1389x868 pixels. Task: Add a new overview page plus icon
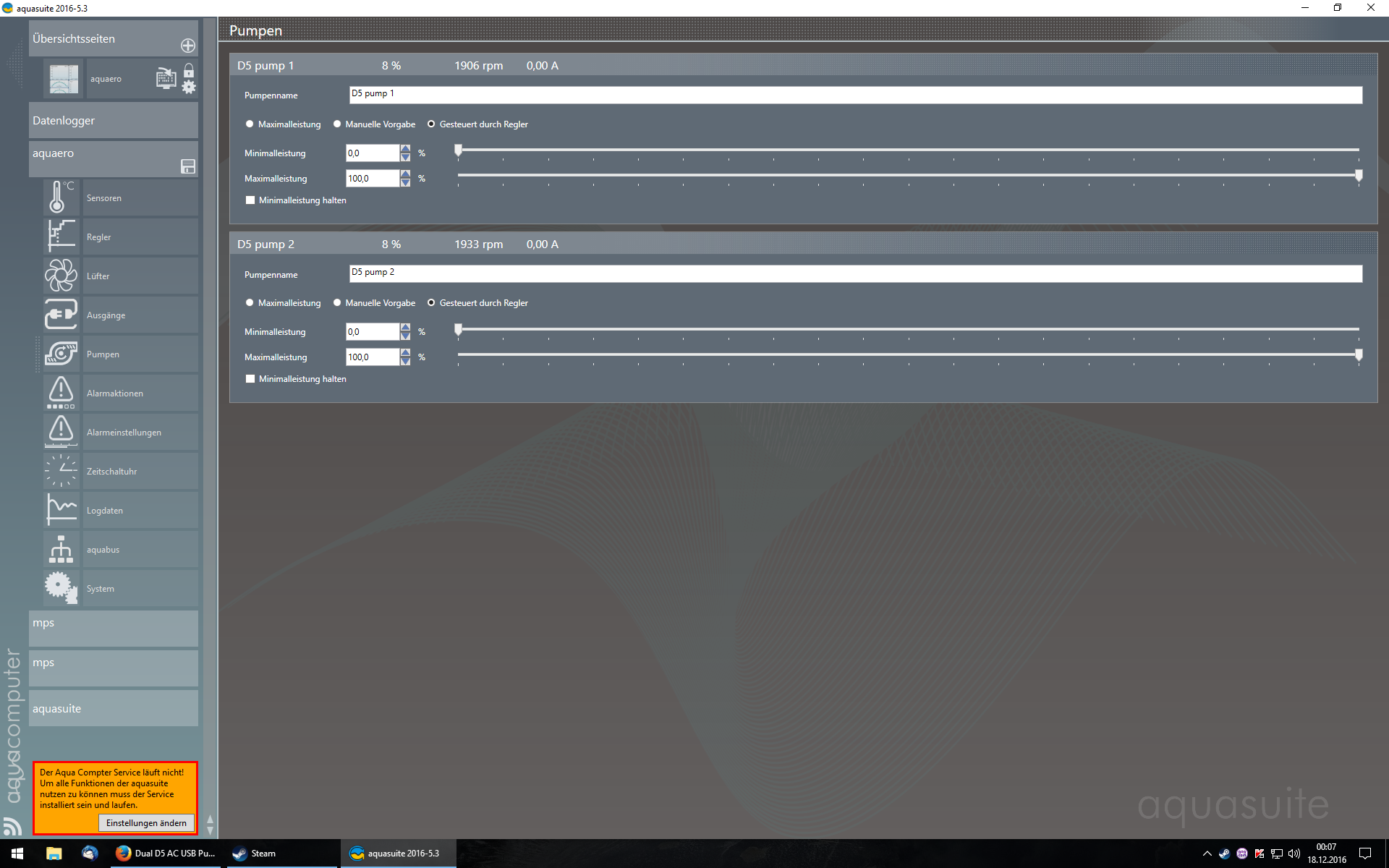click(188, 46)
